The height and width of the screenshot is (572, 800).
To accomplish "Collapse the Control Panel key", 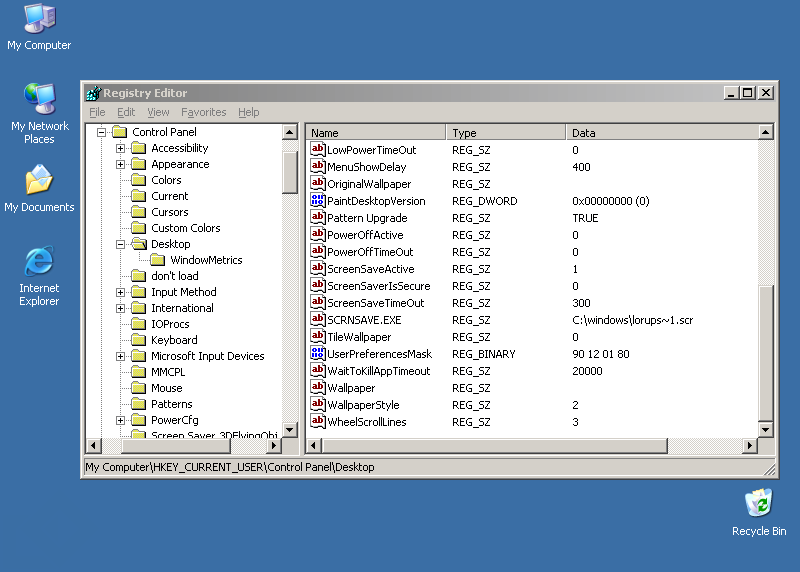I will coord(102,133).
